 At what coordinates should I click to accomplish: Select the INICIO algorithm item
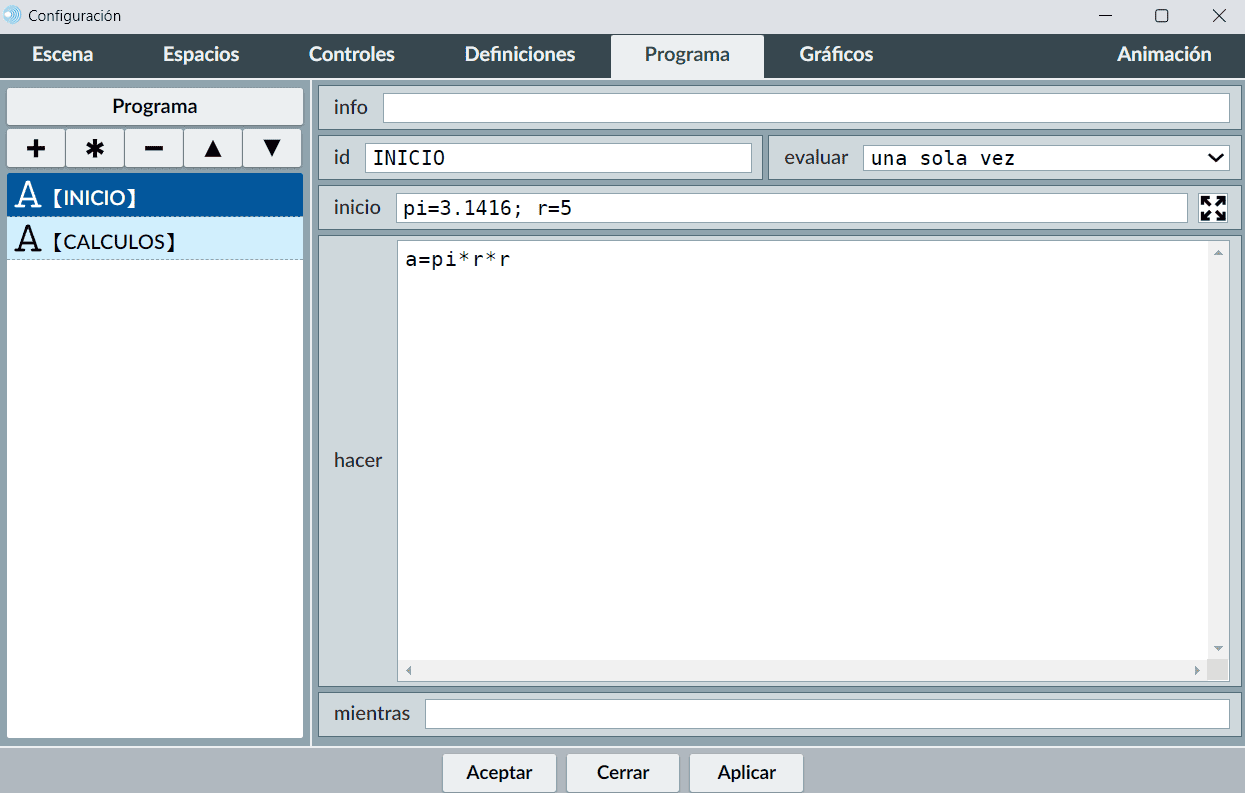pyautogui.click(x=155, y=197)
